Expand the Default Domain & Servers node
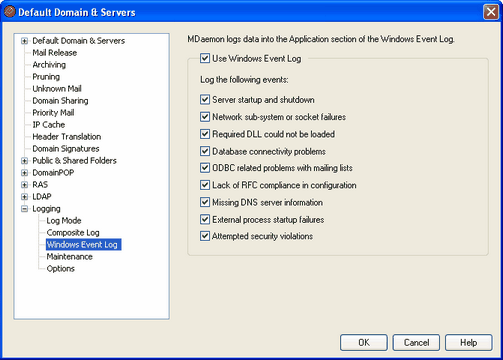Image resolution: width=503 pixels, height=360 pixels. 24,41
